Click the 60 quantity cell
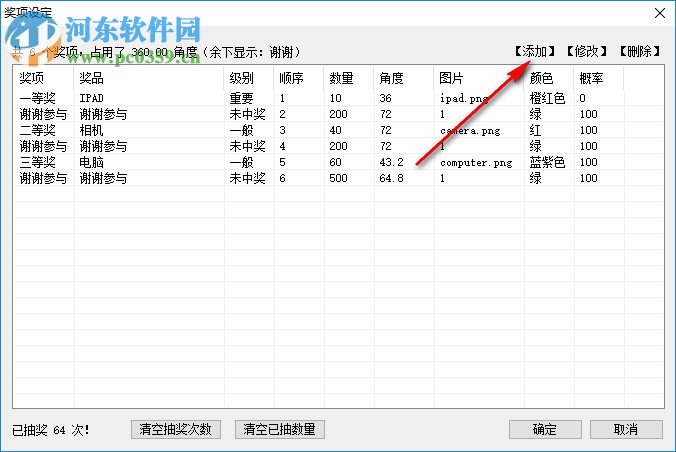This screenshot has height=452, width=676. tap(335, 162)
